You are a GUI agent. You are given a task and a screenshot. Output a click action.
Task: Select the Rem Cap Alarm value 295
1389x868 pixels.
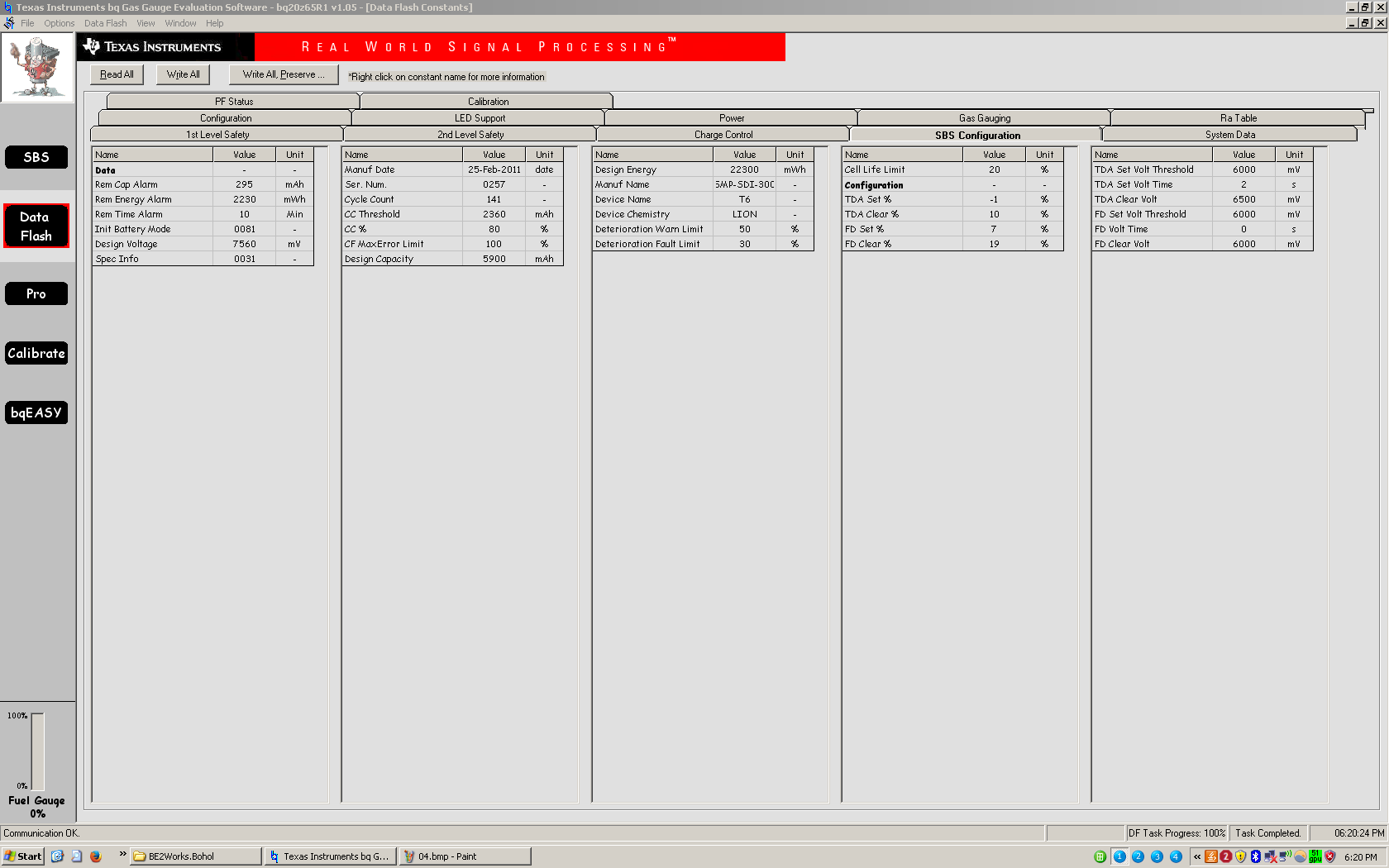(x=244, y=184)
